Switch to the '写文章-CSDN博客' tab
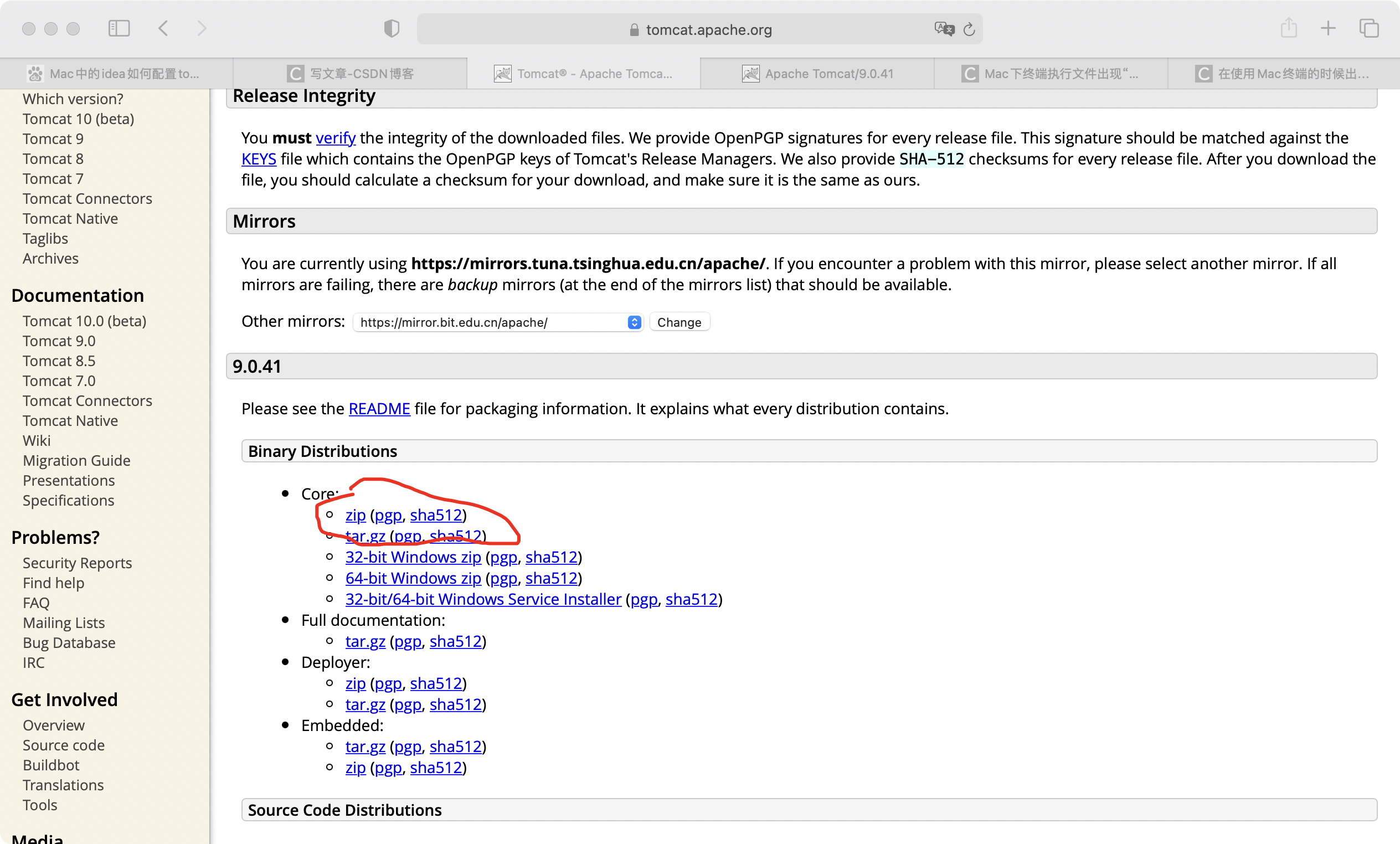The width and height of the screenshot is (1400, 844). pos(351,74)
